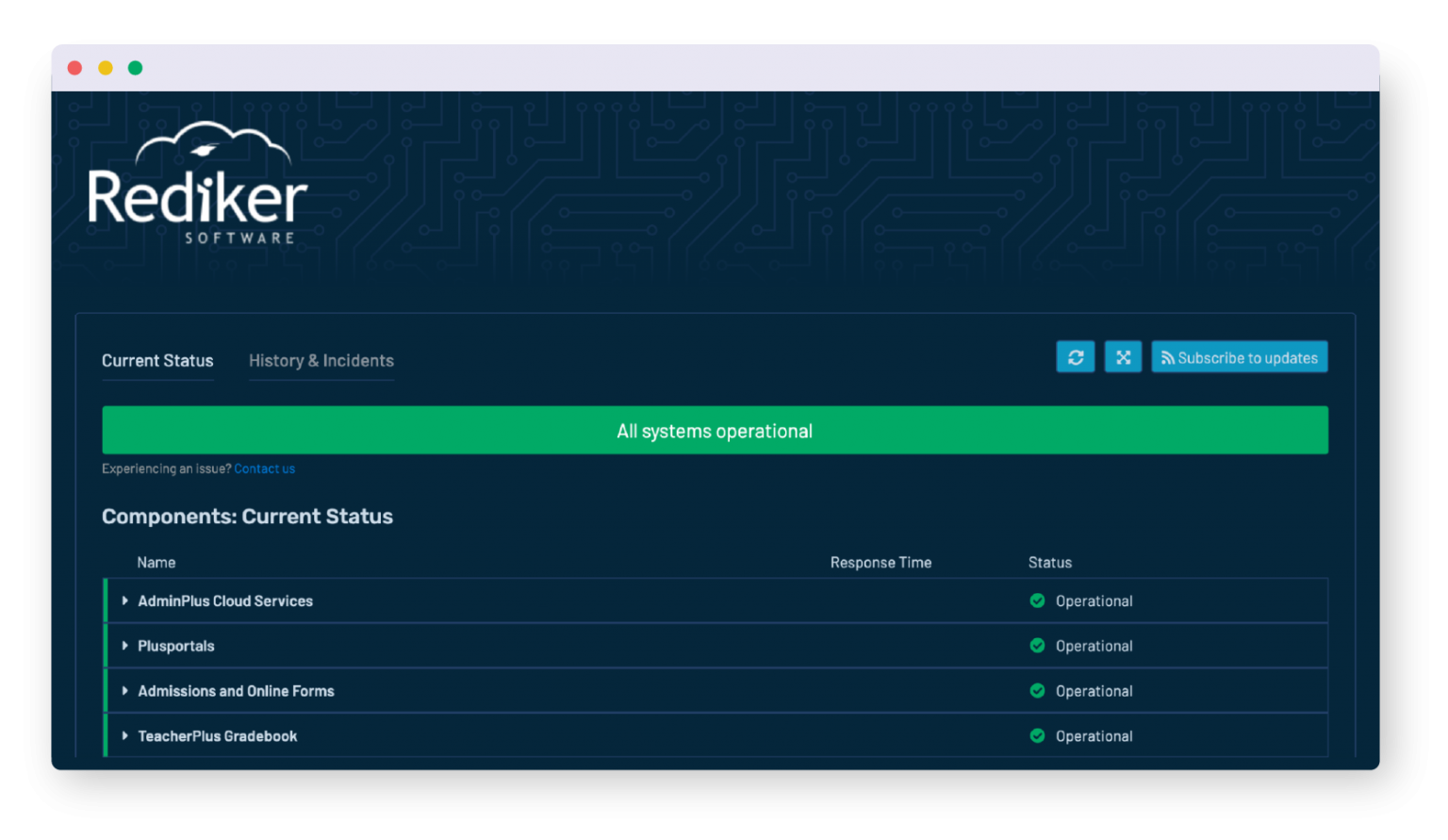This screenshot has width=1448, height=840.
Task: Click the Components: Current Status heading
Action: pyautogui.click(x=247, y=517)
